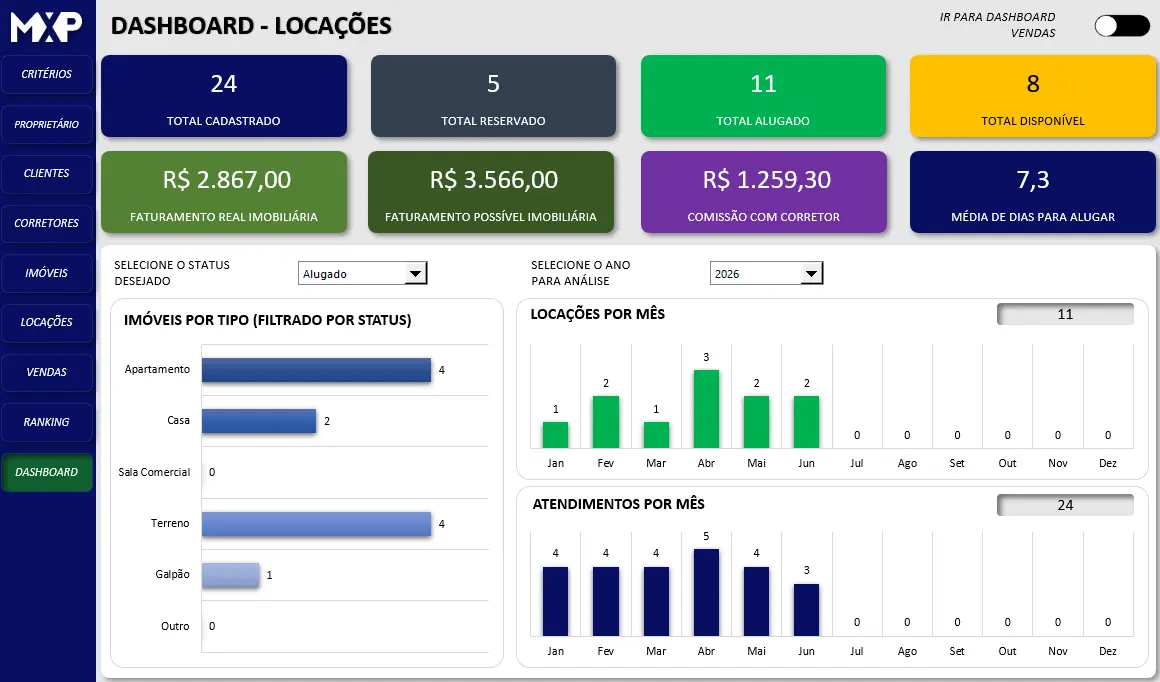Click the Atendimentos por Mês total box showing 24
The image size is (1160, 682).
tap(1065, 505)
